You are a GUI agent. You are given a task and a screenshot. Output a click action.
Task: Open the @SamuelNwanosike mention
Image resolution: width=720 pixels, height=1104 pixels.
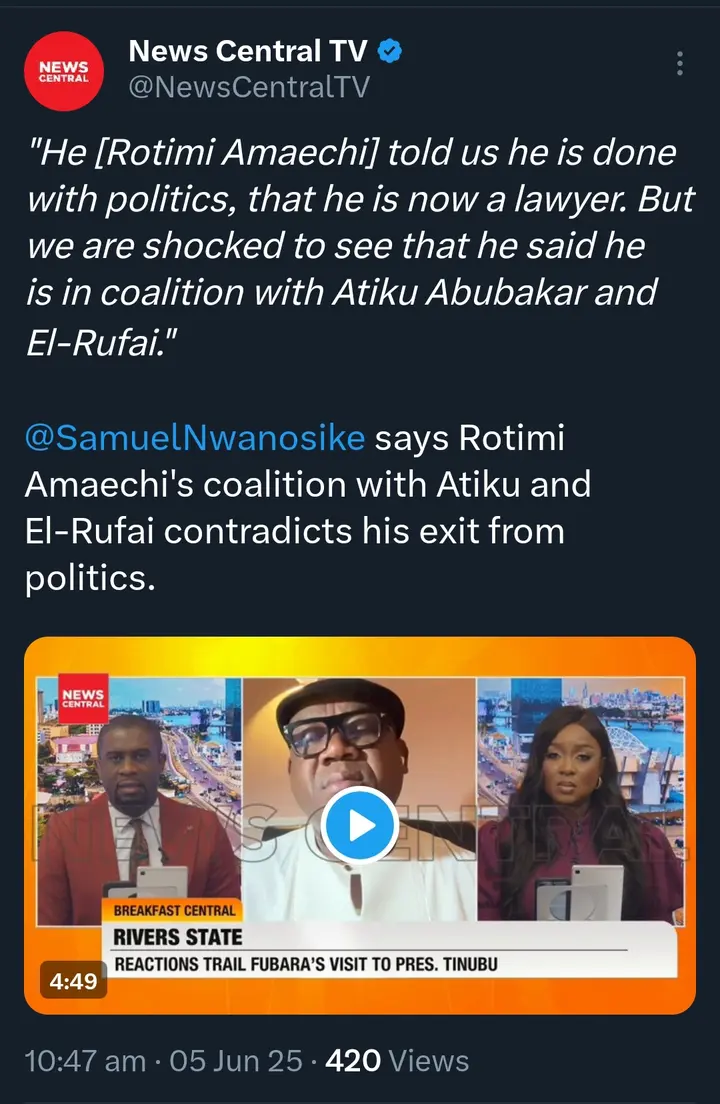click(x=196, y=438)
